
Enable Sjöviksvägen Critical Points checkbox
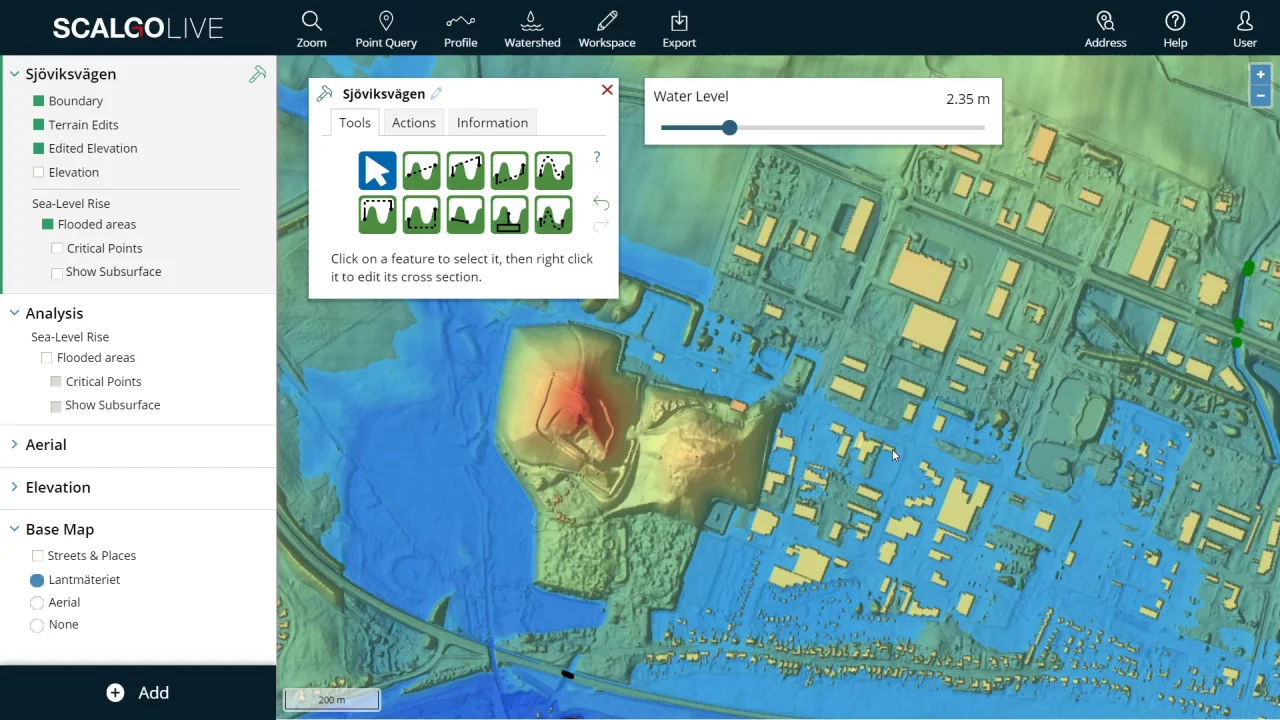pyautogui.click(x=57, y=249)
